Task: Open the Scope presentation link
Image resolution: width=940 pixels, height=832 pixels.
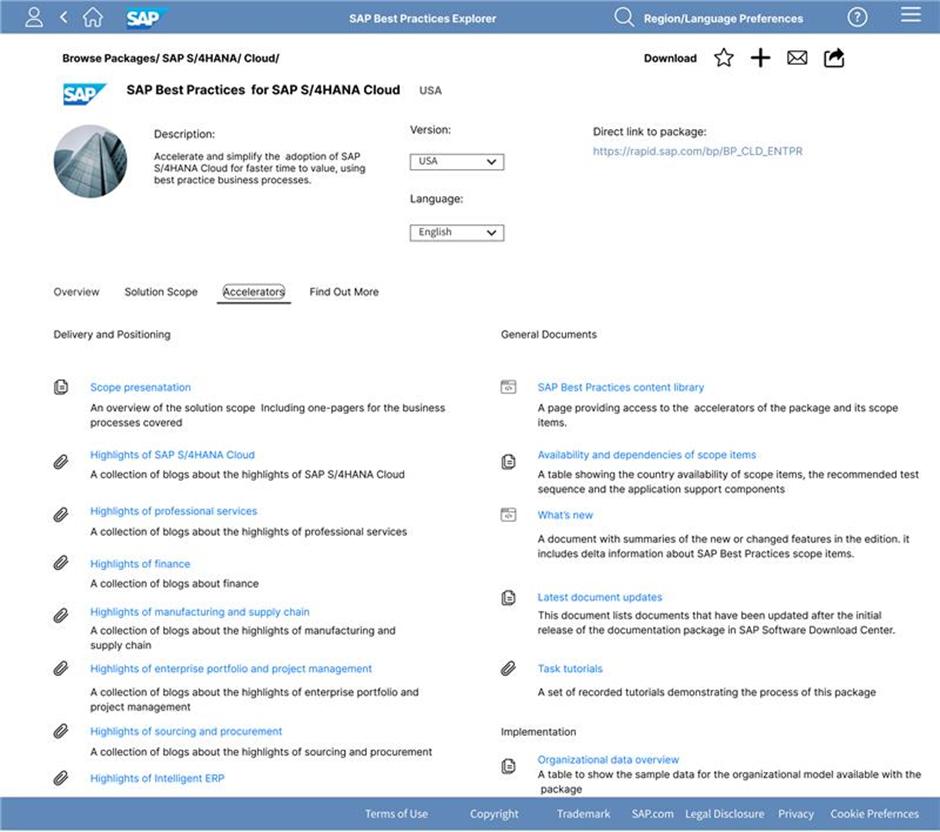Action: [x=139, y=387]
